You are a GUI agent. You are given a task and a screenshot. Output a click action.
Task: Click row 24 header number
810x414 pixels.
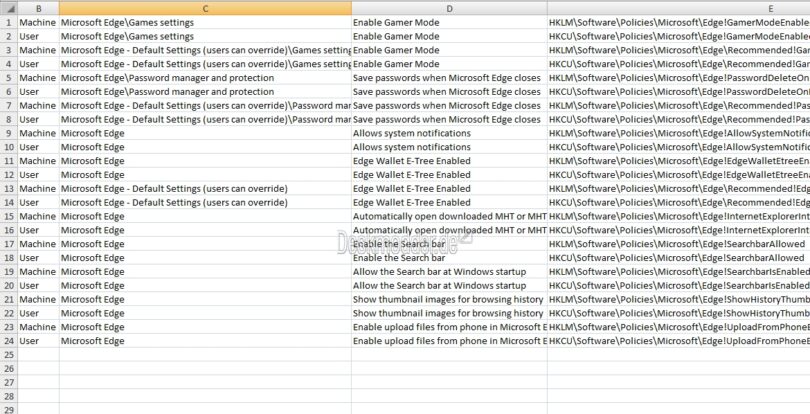(8, 341)
